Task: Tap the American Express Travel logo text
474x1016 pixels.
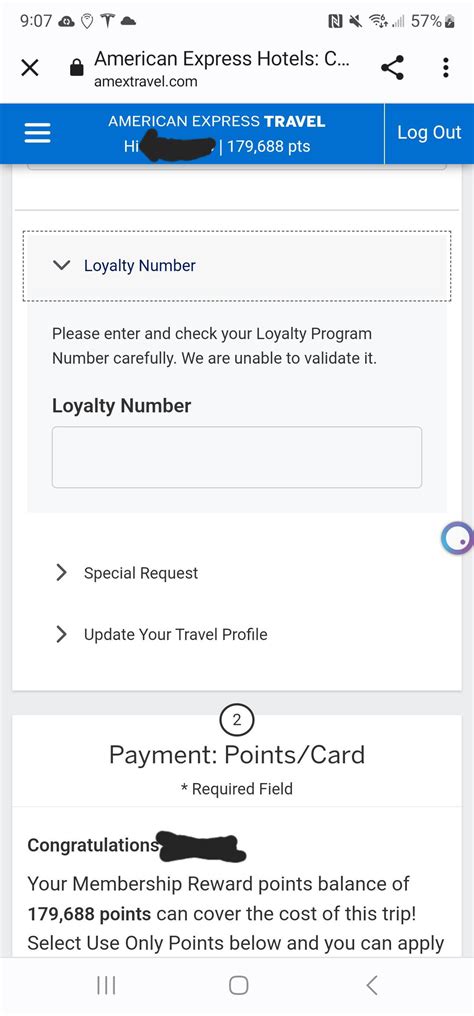Action: tap(217, 122)
